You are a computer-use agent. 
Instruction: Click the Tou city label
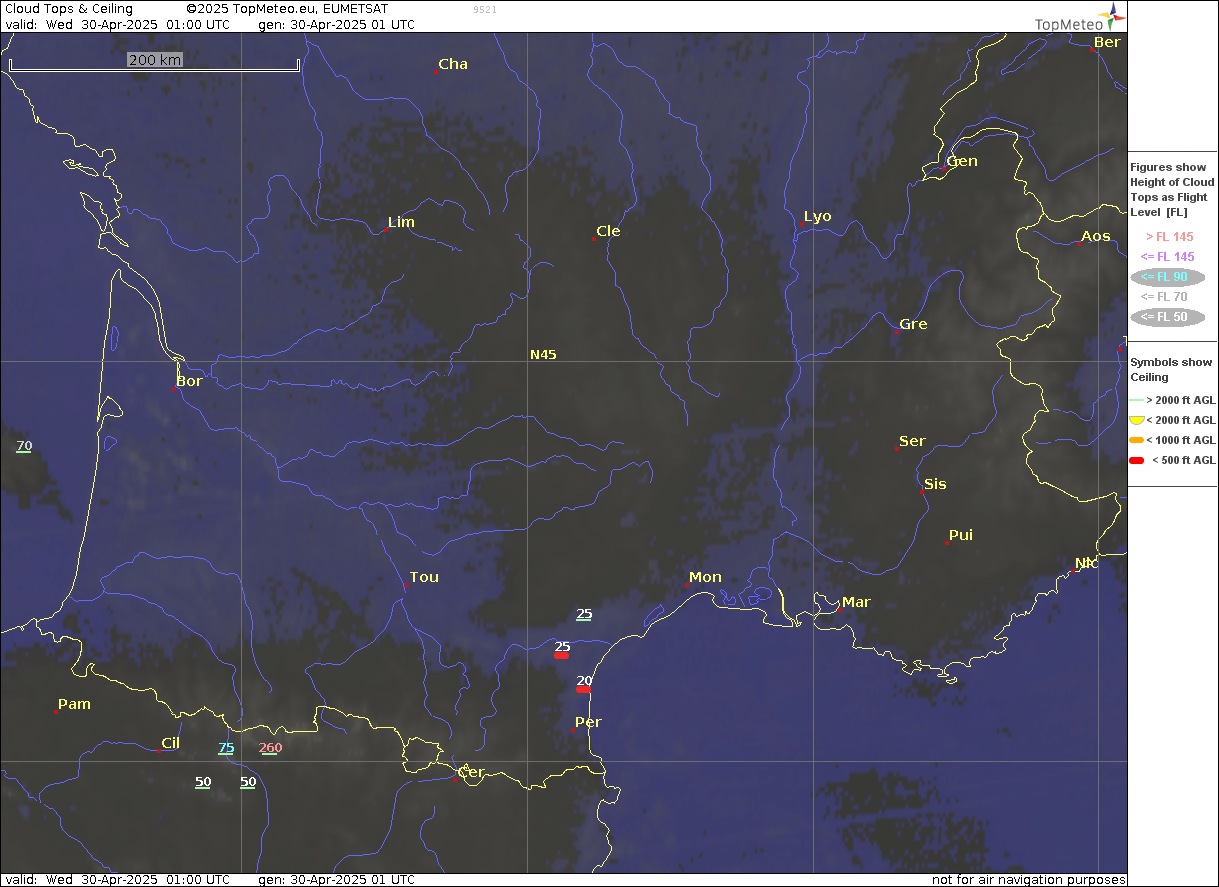click(x=424, y=577)
